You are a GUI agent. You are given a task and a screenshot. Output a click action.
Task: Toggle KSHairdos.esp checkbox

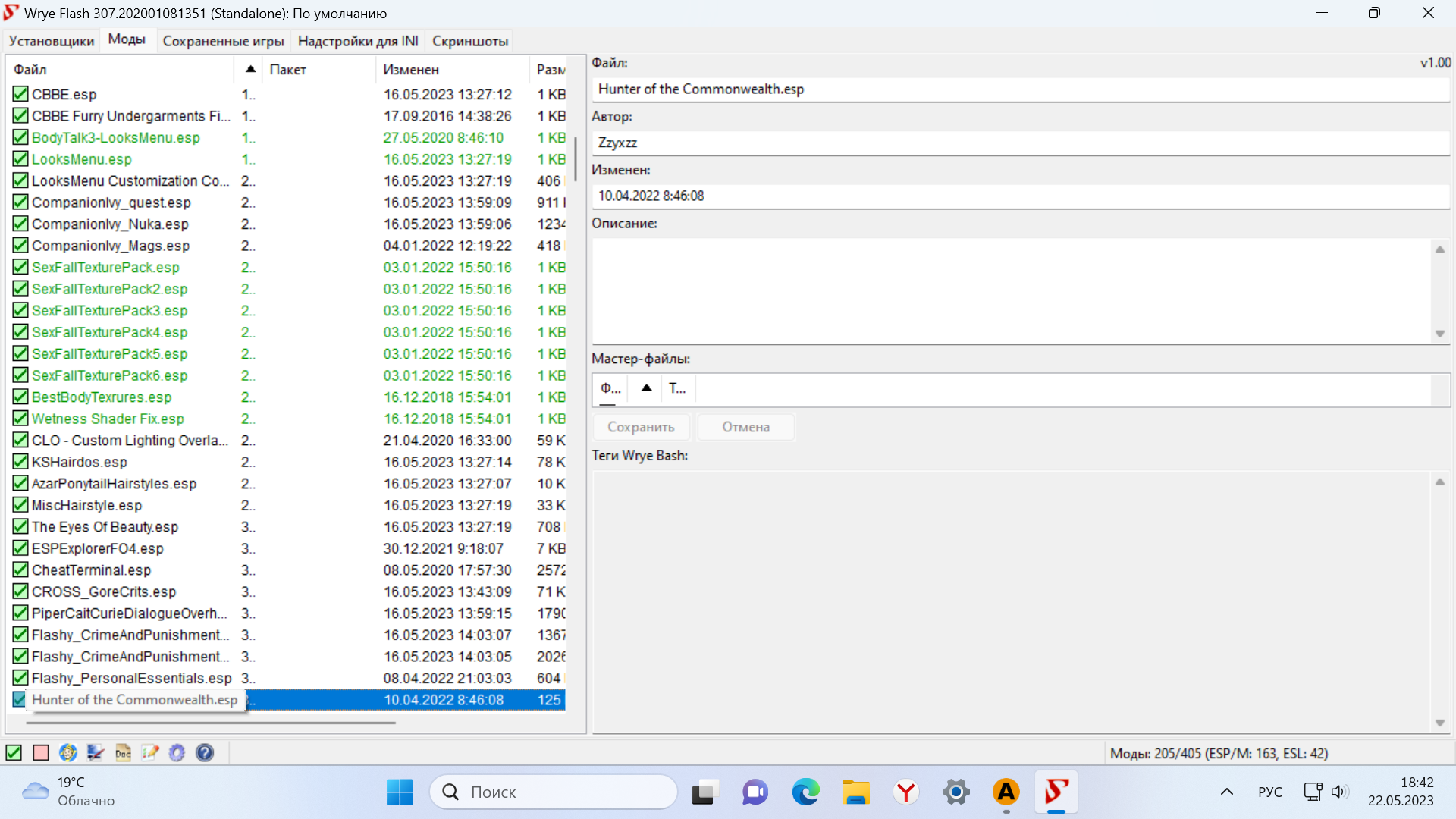tap(20, 462)
